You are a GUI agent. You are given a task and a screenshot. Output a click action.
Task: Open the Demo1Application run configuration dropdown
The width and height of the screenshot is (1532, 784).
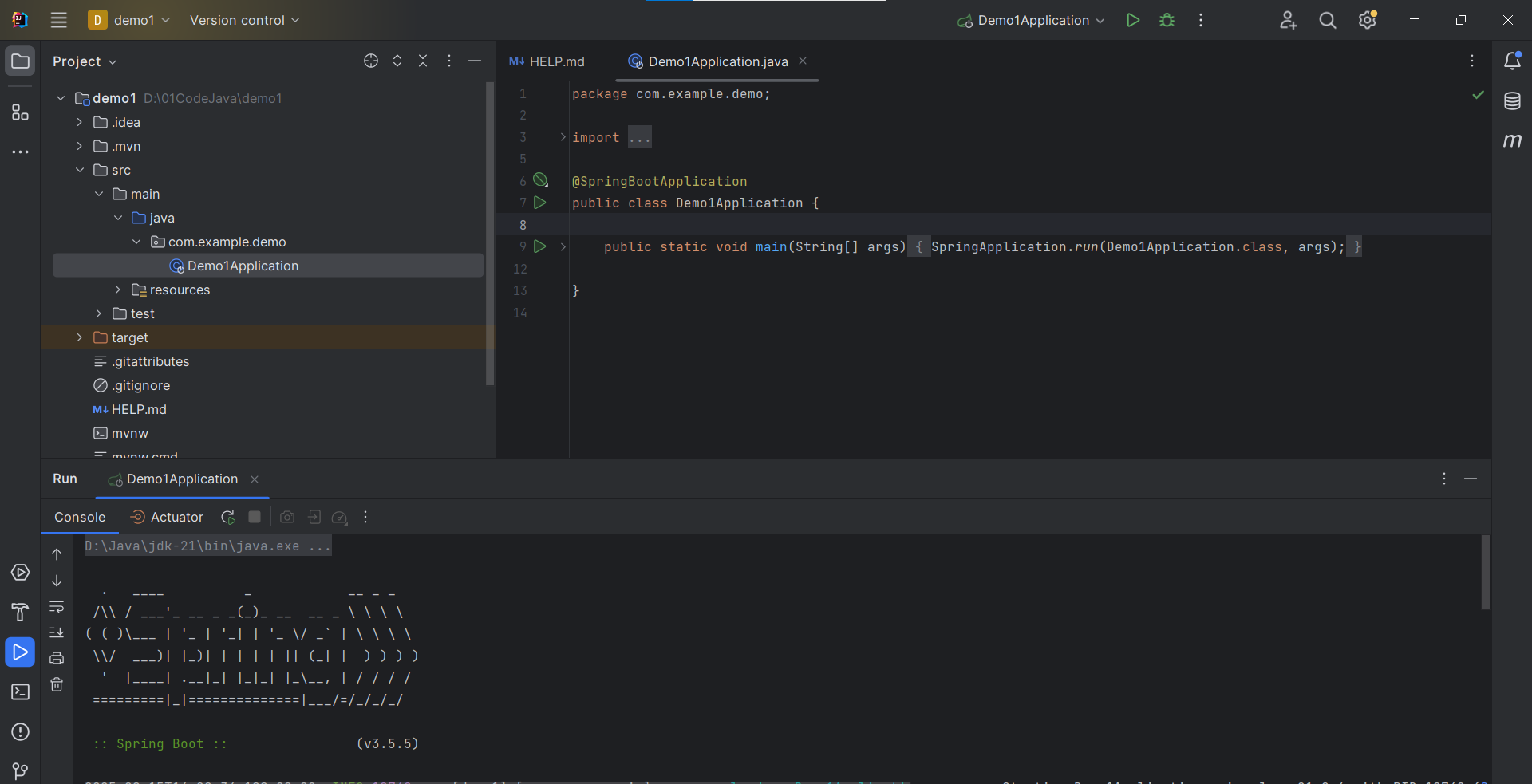1031,20
